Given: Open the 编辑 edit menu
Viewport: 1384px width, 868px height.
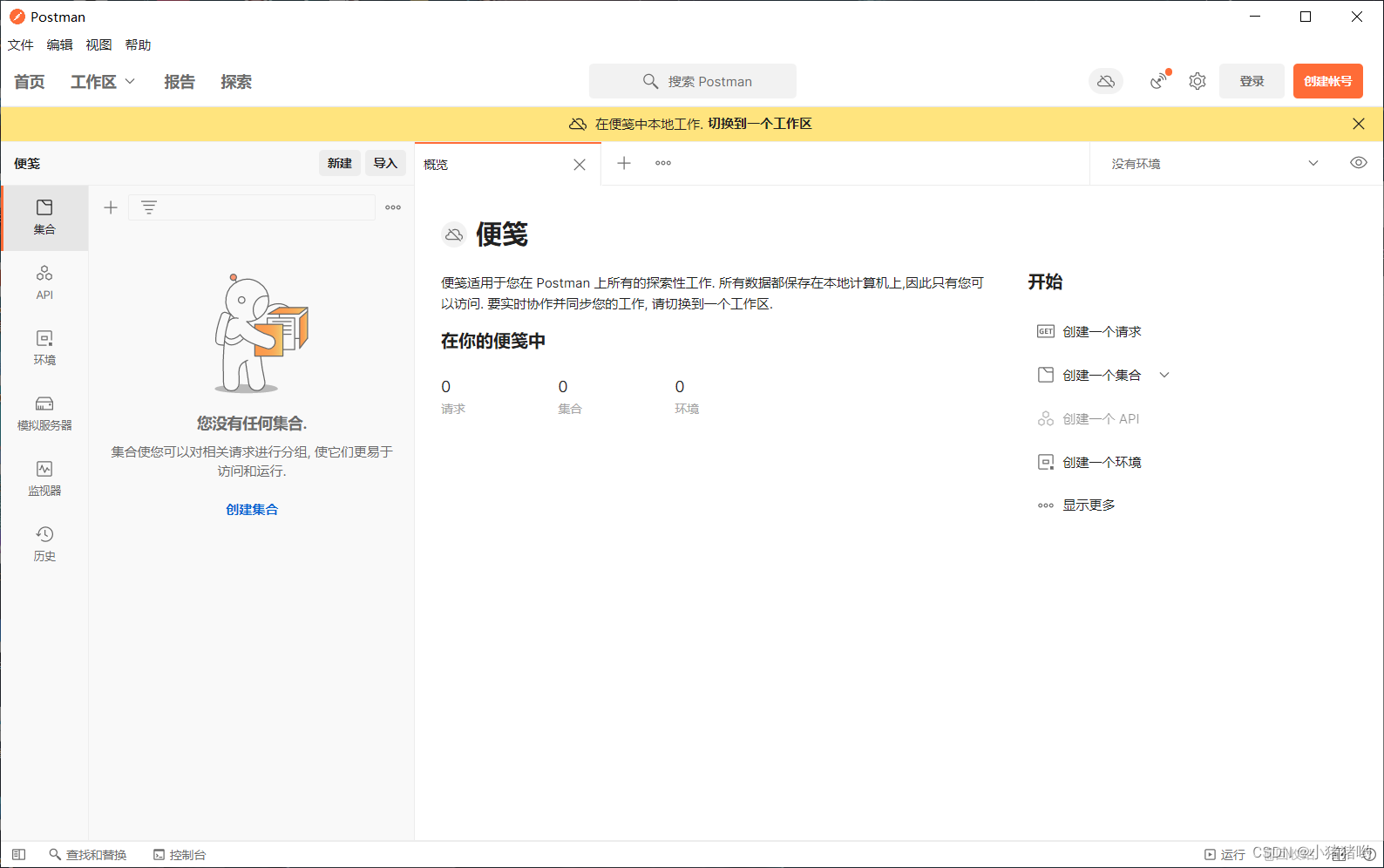Looking at the screenshot, I should [x=60, y=45].
